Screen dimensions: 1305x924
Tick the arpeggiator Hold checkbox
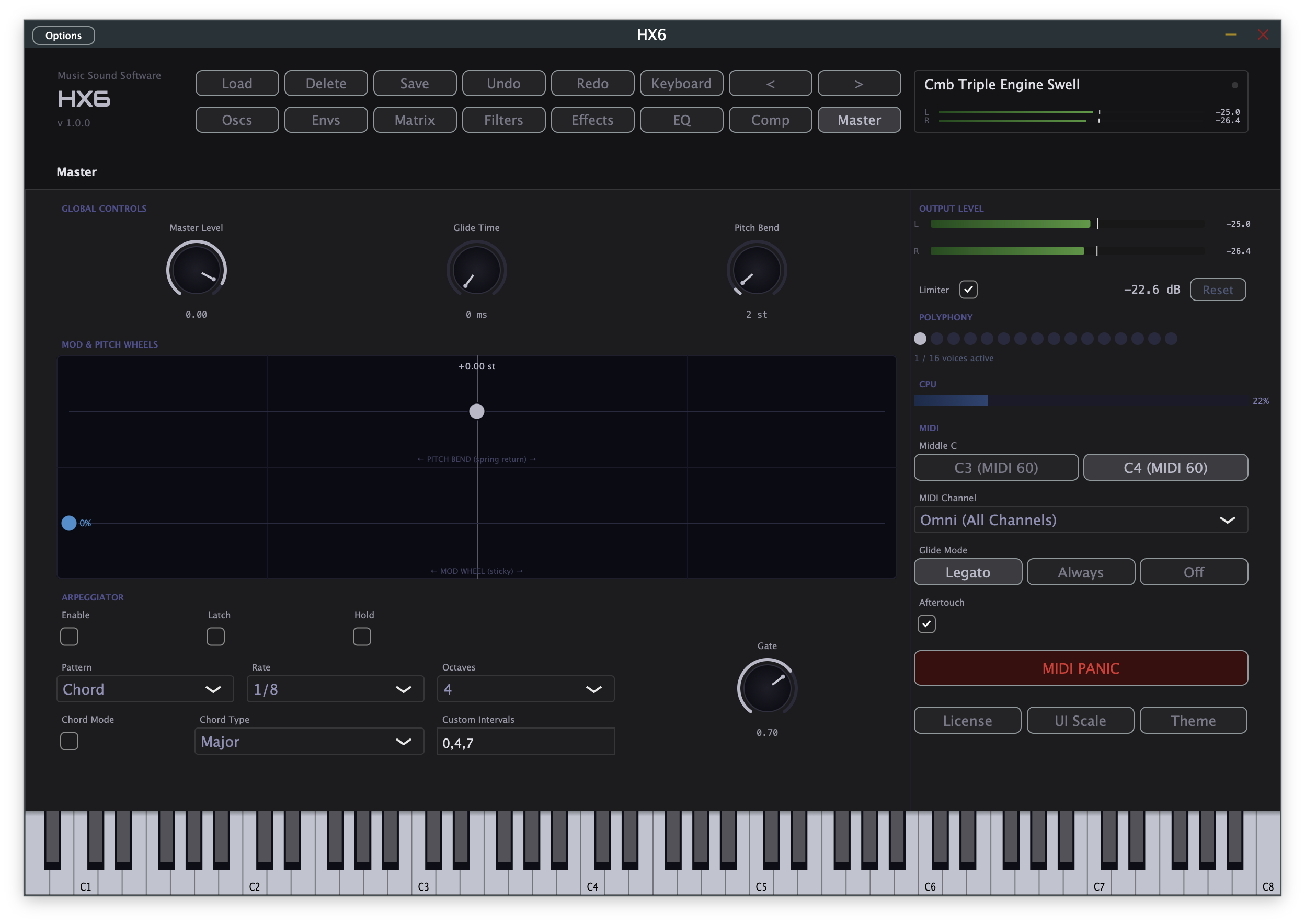[x=362, y=637]
